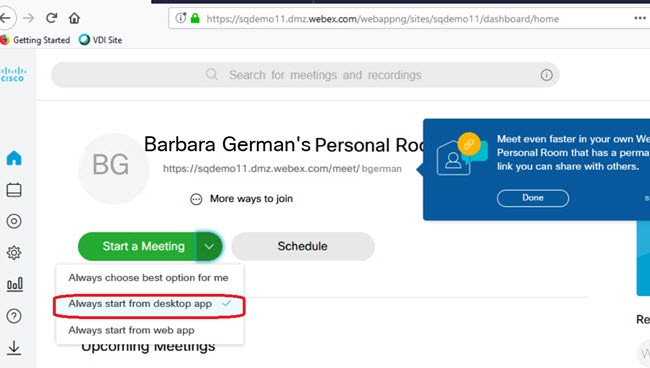The width and height of the screenshot is (650, 368).
Task: Click the Start a Meeting button
Action: pyautogui.click(x=137, y=246)
